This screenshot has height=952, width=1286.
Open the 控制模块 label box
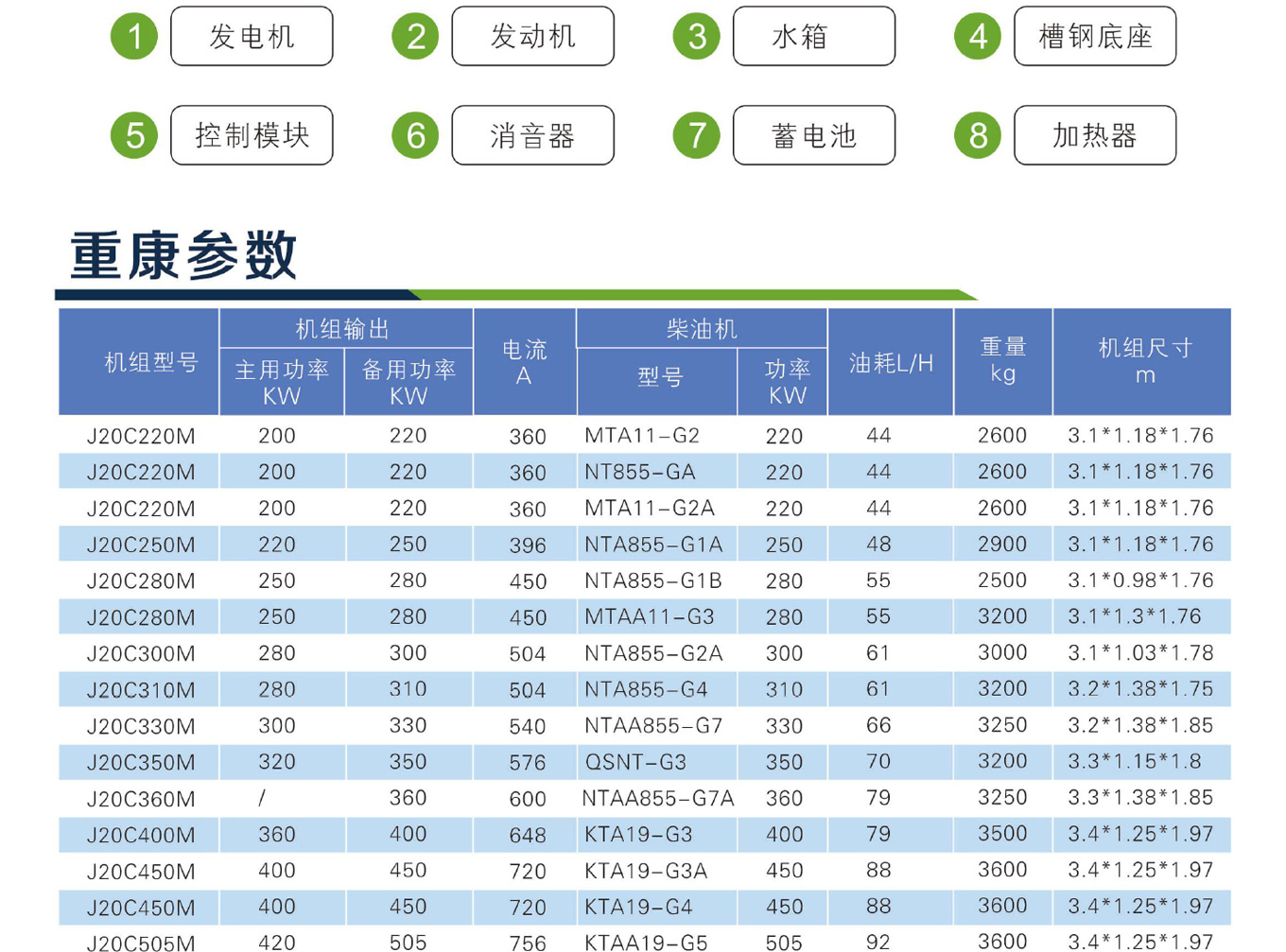click(x=252, y=135)
